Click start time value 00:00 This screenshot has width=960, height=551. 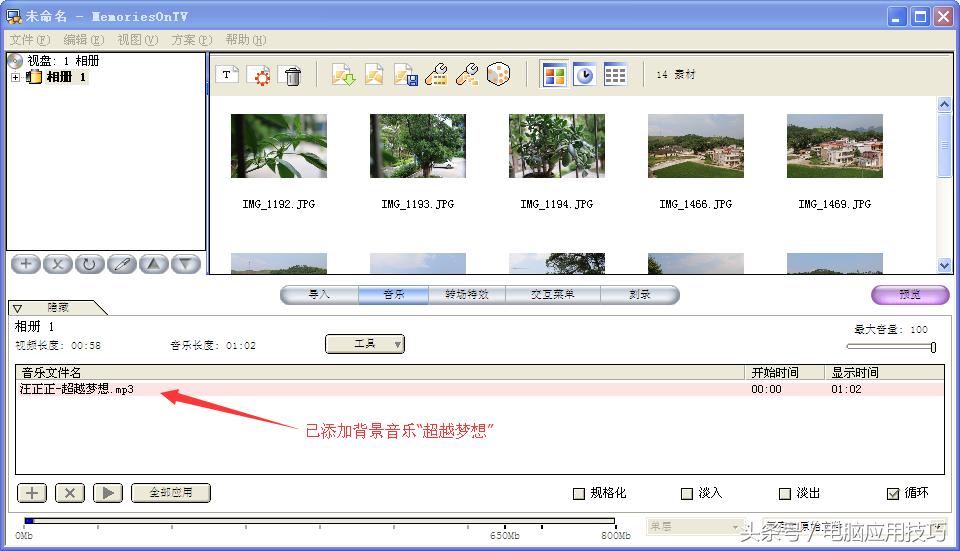[767, 389]
